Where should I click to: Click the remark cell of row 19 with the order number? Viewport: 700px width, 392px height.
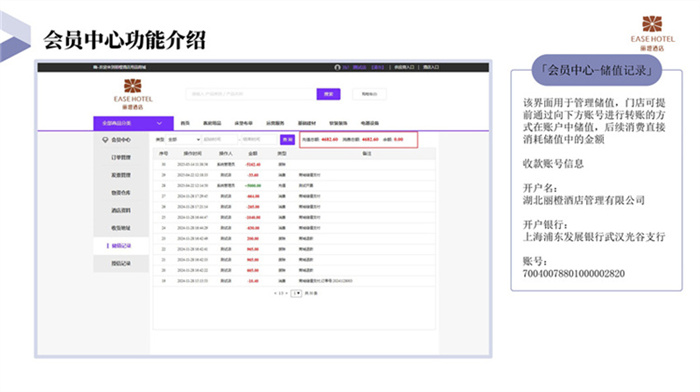[325, 281]
